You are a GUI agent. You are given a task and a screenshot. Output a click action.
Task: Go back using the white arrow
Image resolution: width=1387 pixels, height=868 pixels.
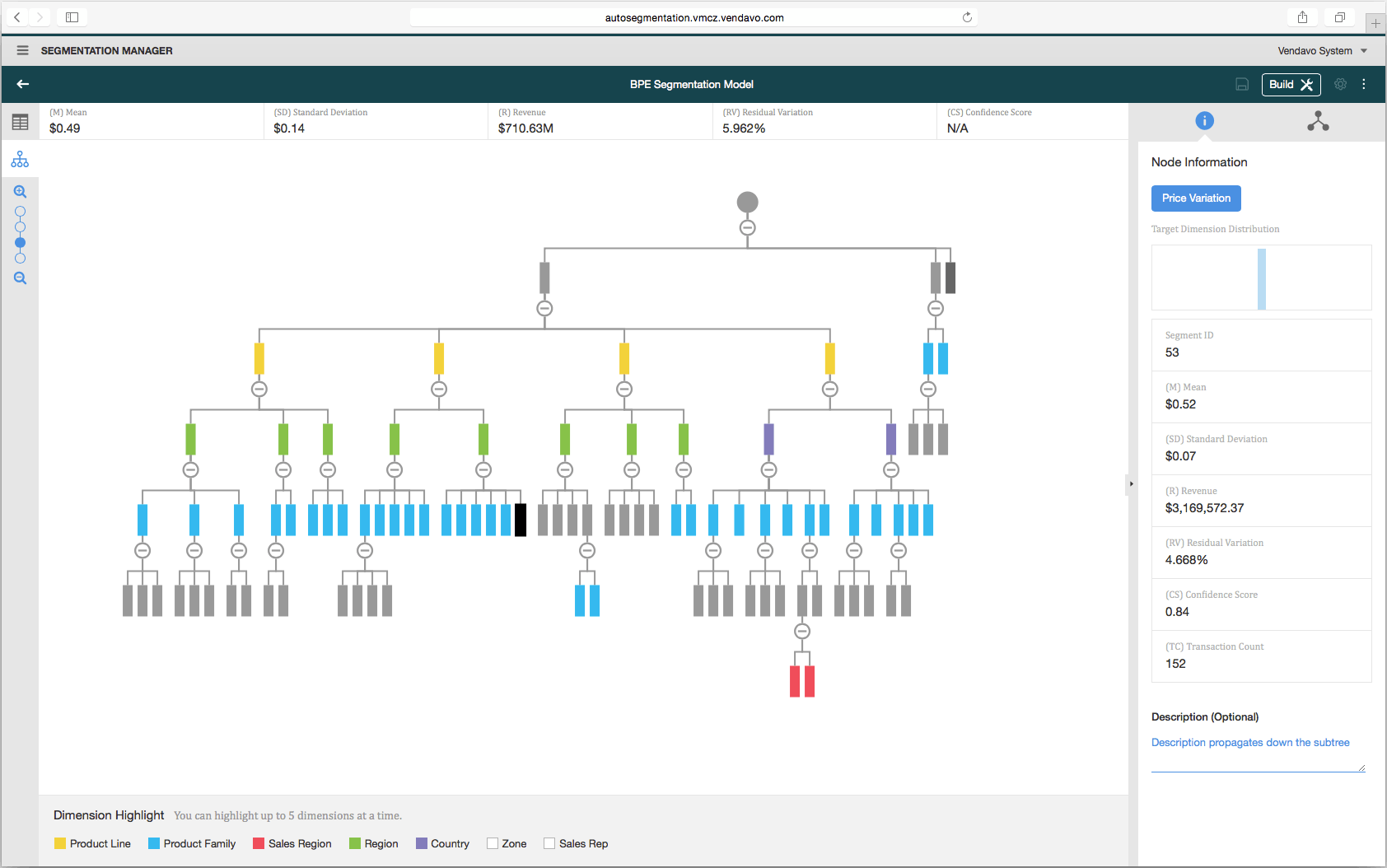[23, 84]
